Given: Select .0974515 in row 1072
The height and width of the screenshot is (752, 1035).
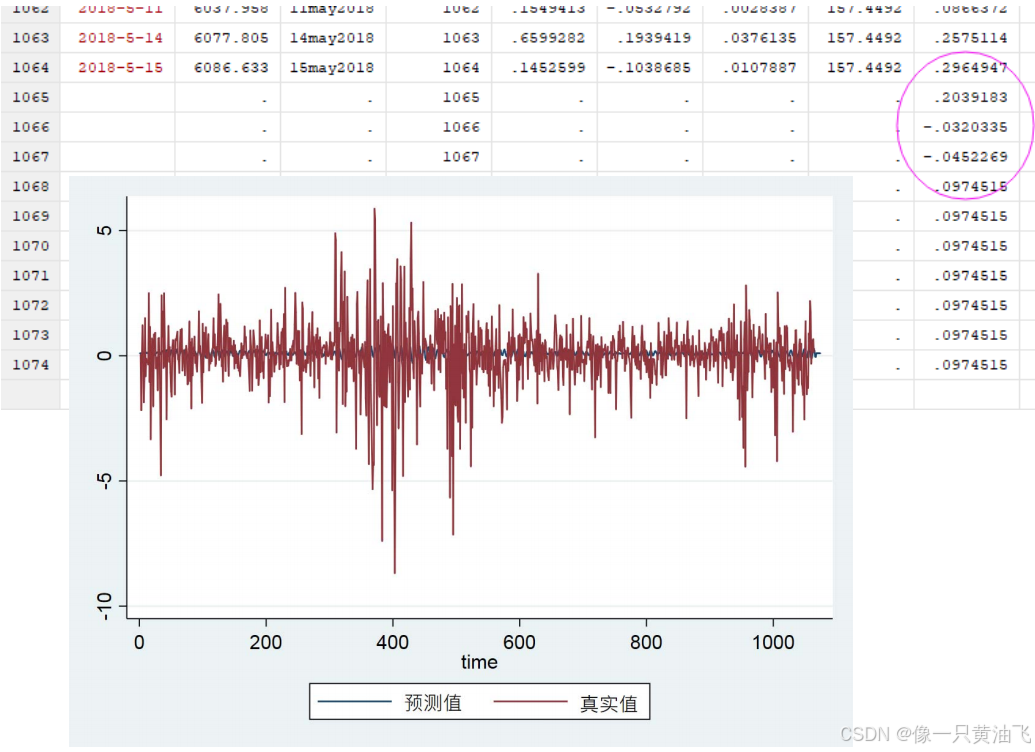Looking at the screenshot, I should point(970,305).
